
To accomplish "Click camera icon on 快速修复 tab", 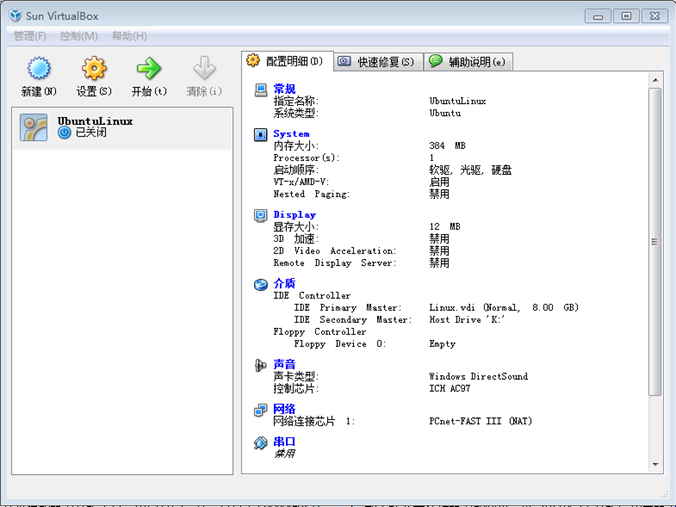I will click(344, 61).
